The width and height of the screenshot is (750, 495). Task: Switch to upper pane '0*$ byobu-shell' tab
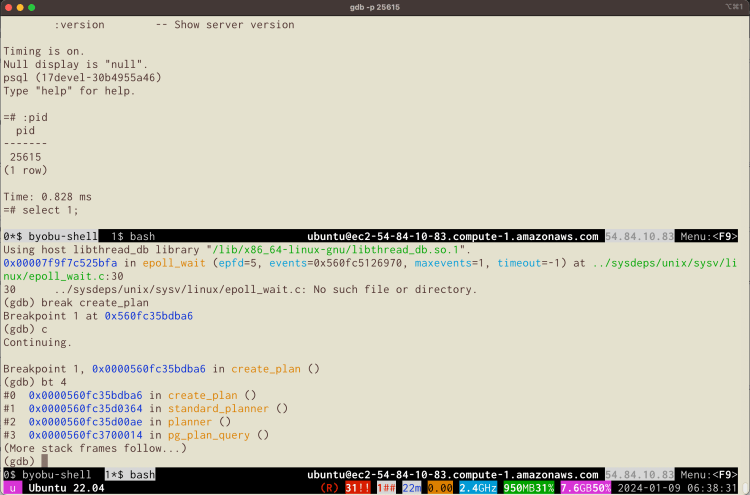(50, 236)
